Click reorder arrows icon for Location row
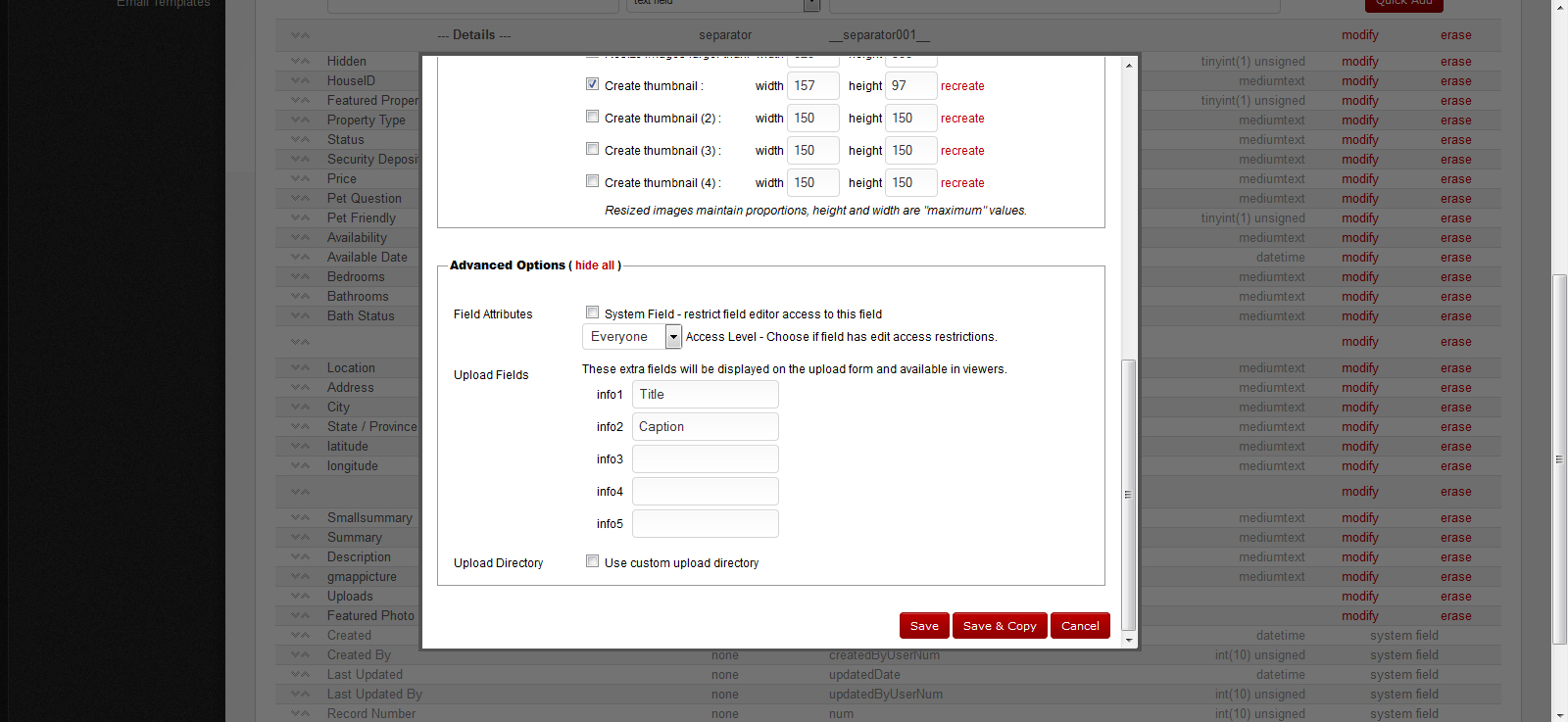Screen dimensions: 1568x722 (300, 368)
